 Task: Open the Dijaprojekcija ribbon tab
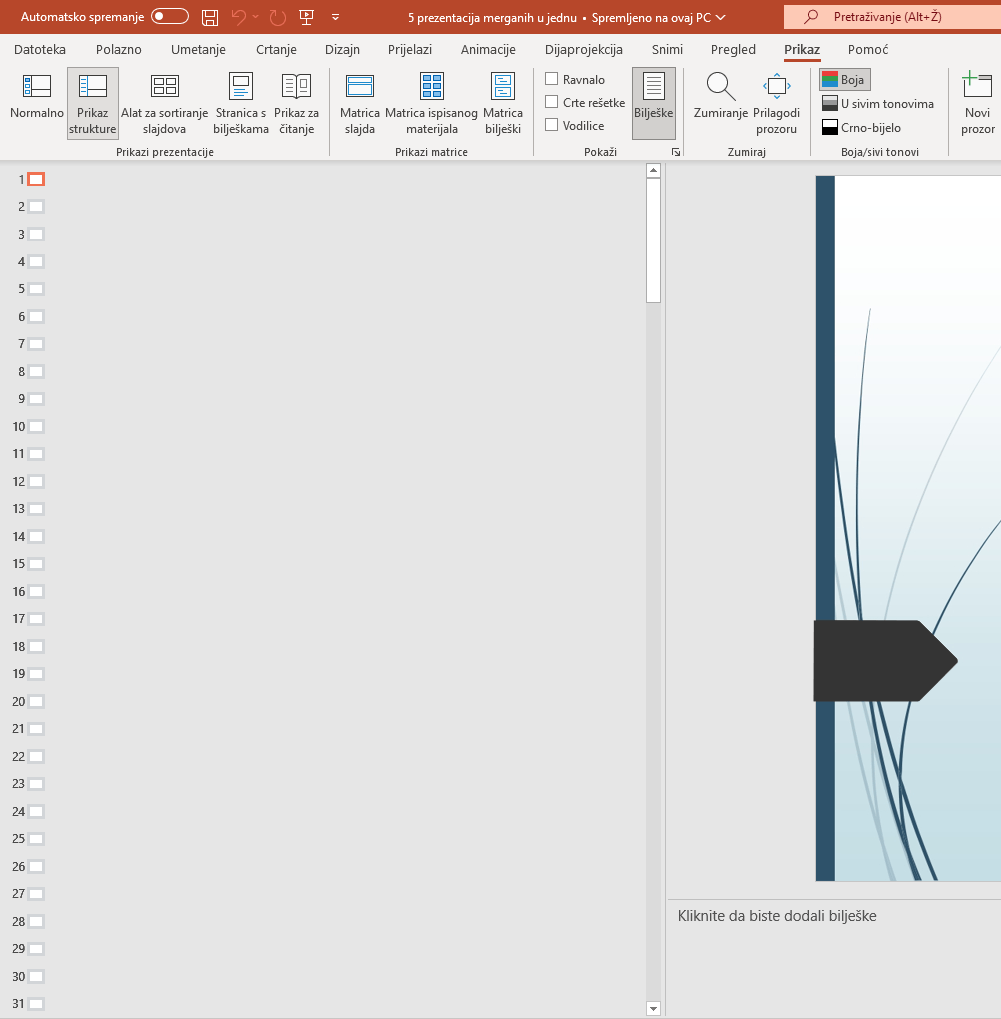(583, 49)
